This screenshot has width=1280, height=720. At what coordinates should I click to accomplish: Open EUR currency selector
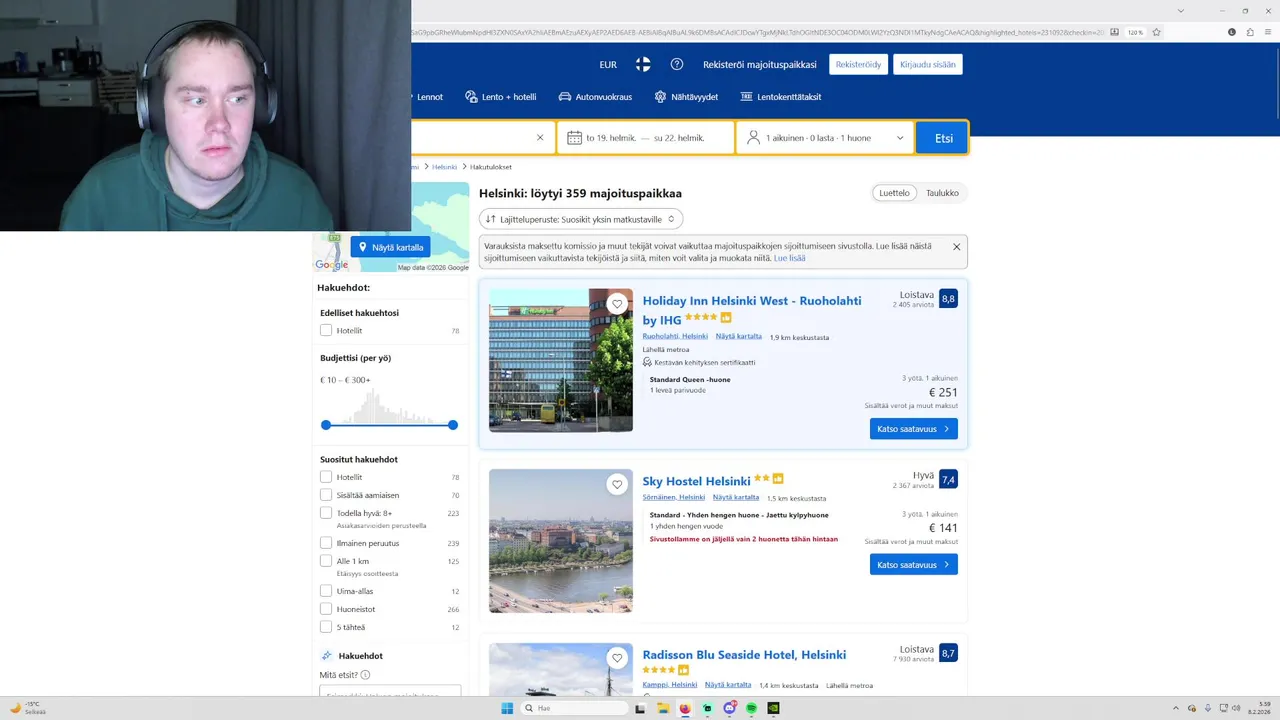(608, 64)
